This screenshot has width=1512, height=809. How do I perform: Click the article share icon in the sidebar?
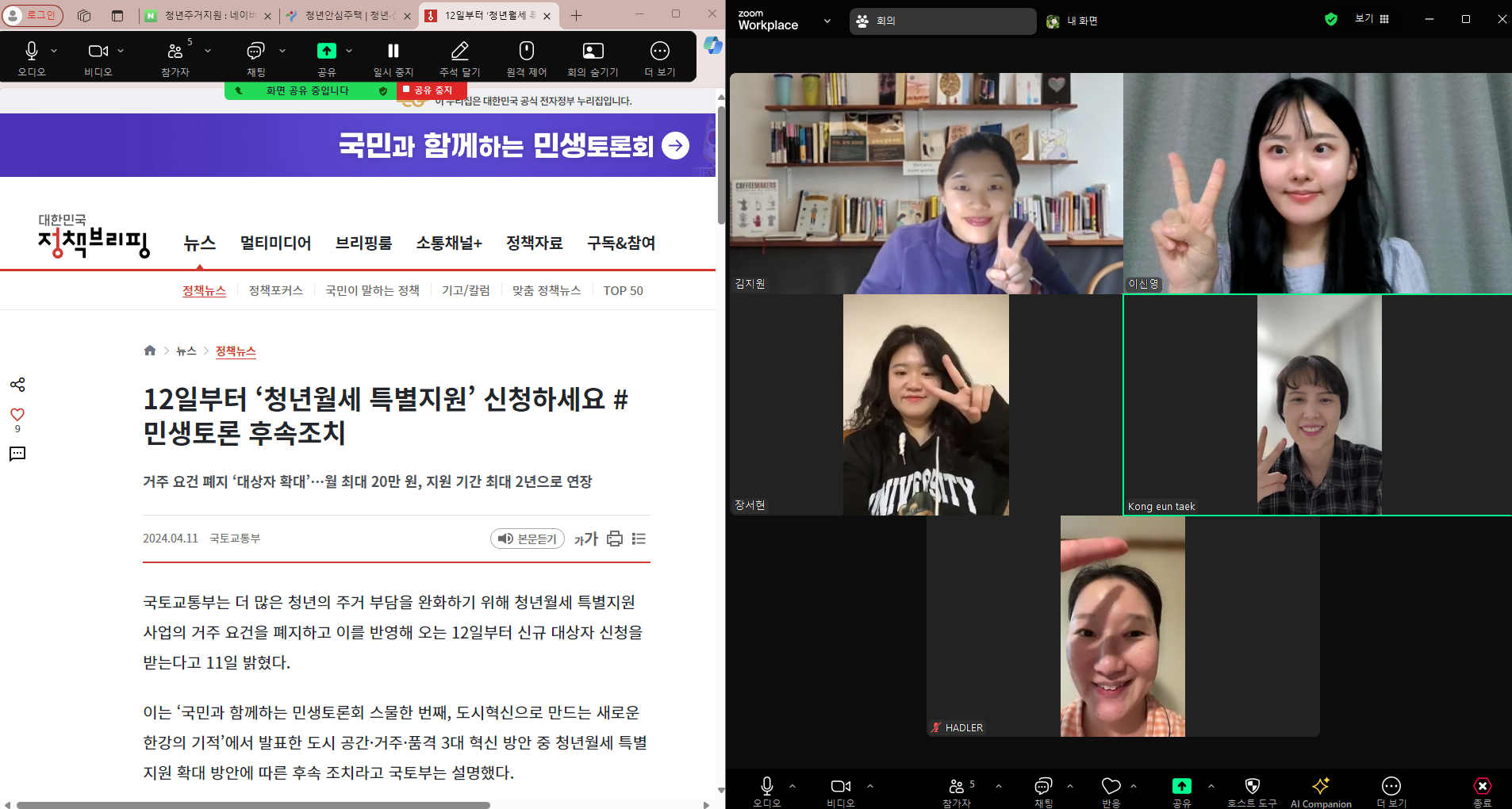coord(17,385)
